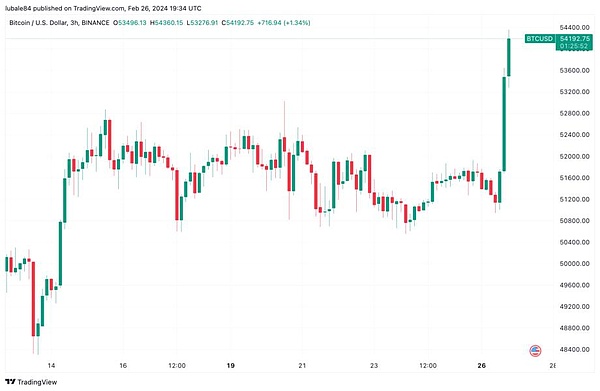
Task: Select date 26 on the time axis
Action: [481, 366]
